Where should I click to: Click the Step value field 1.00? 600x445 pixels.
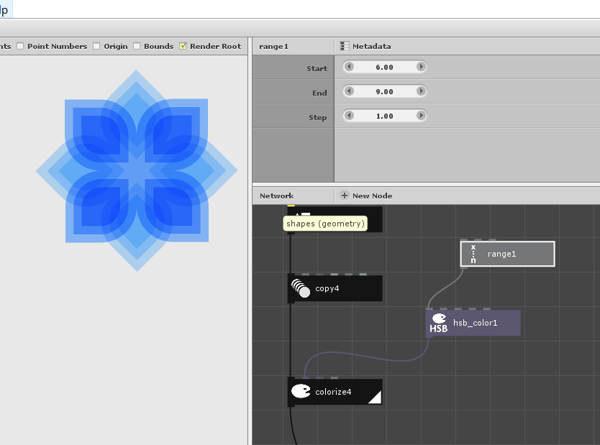(385, 116)
